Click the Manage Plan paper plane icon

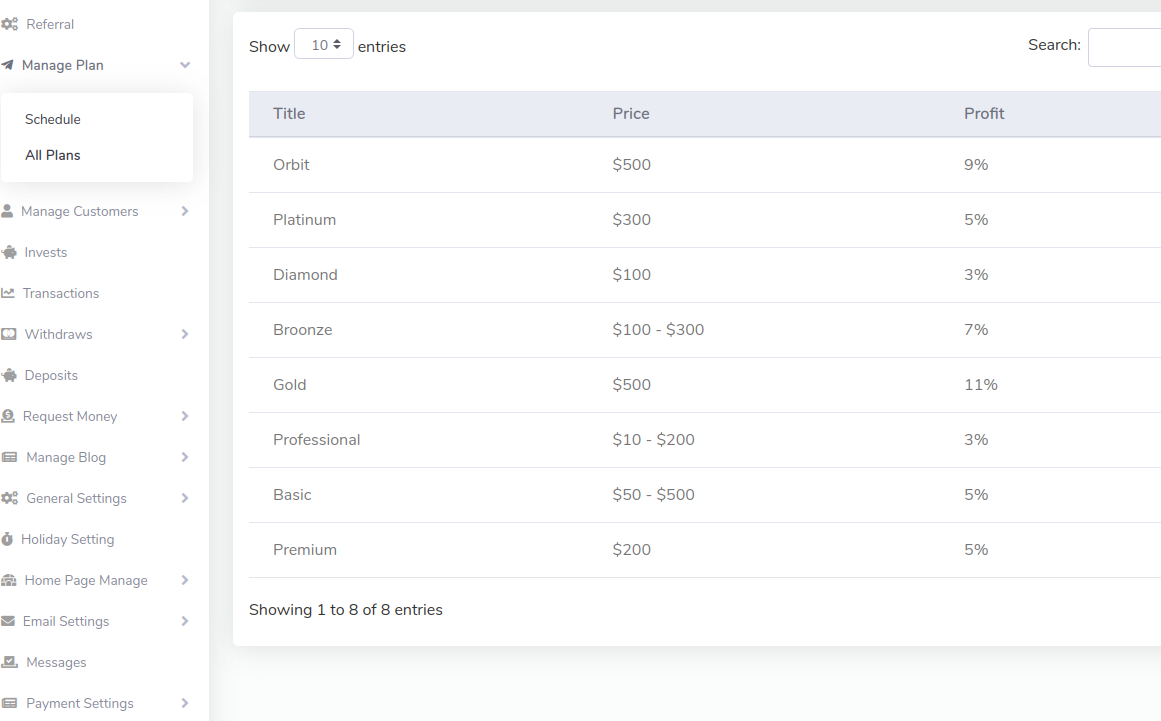coord(8,65)
